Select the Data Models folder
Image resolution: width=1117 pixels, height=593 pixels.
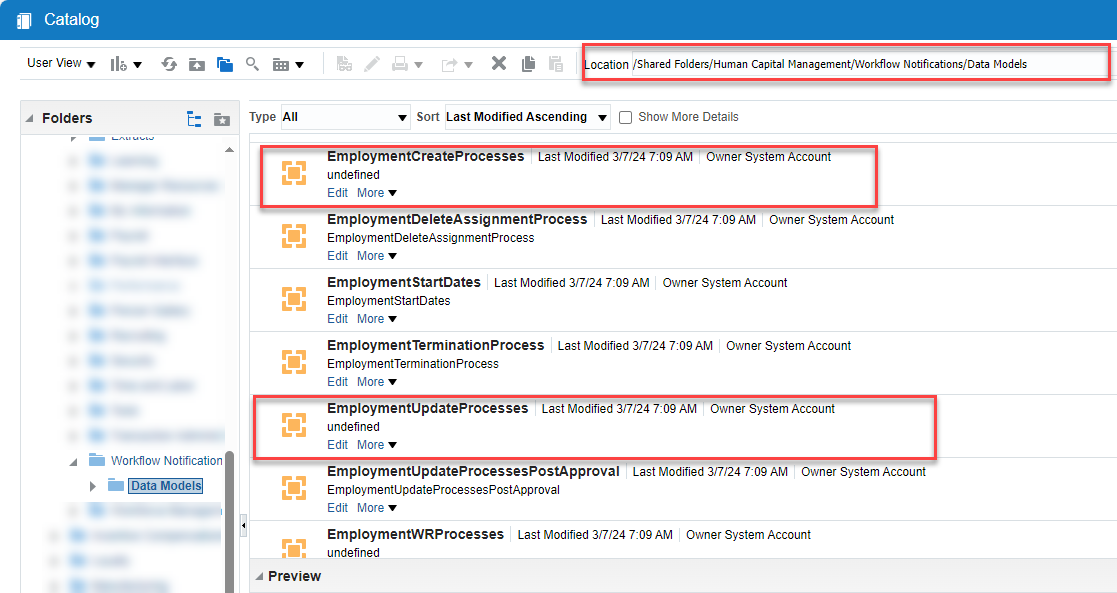(164, 485)
